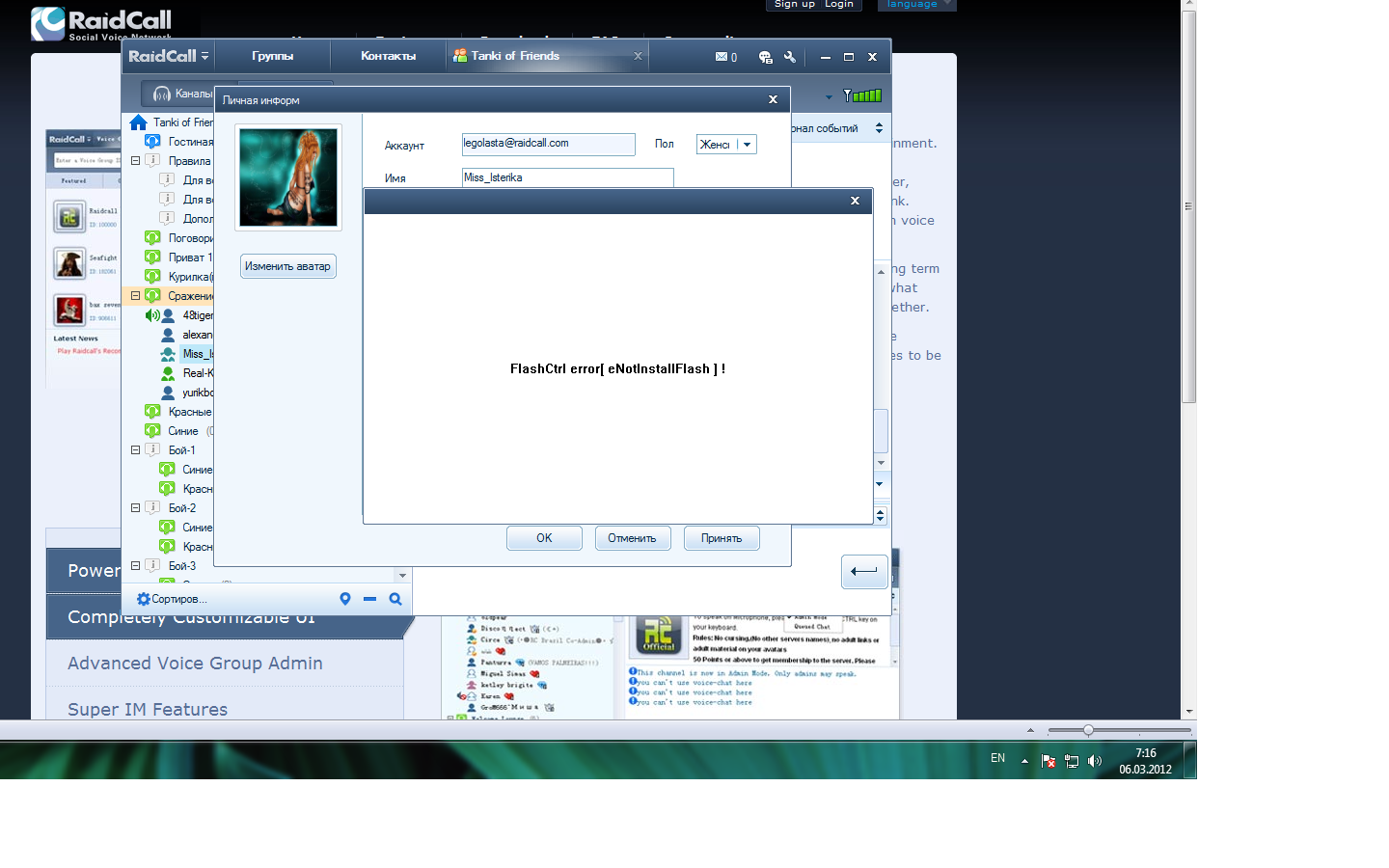Show hidden tray icons arrow
This screenshot has width=1389, height=868.
pos(1024,761)
